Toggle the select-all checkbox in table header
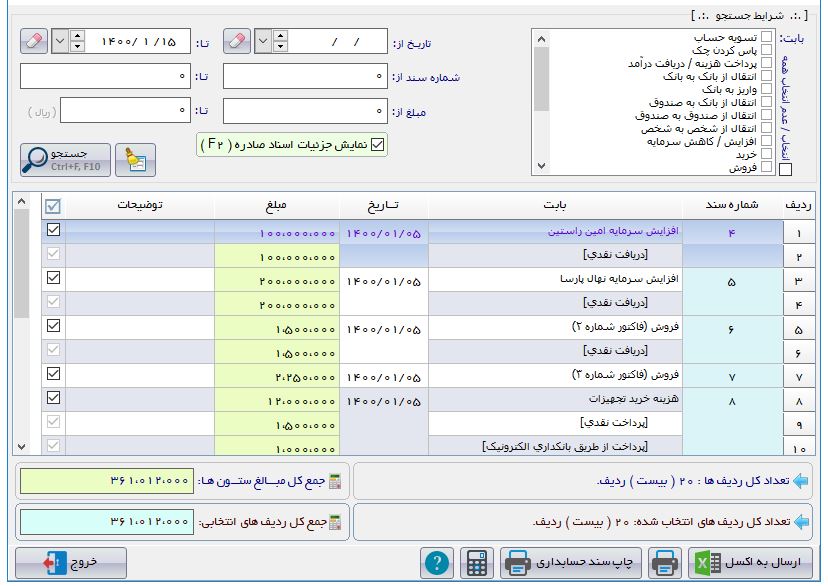828x586 pixels. [x=53, y=205]
